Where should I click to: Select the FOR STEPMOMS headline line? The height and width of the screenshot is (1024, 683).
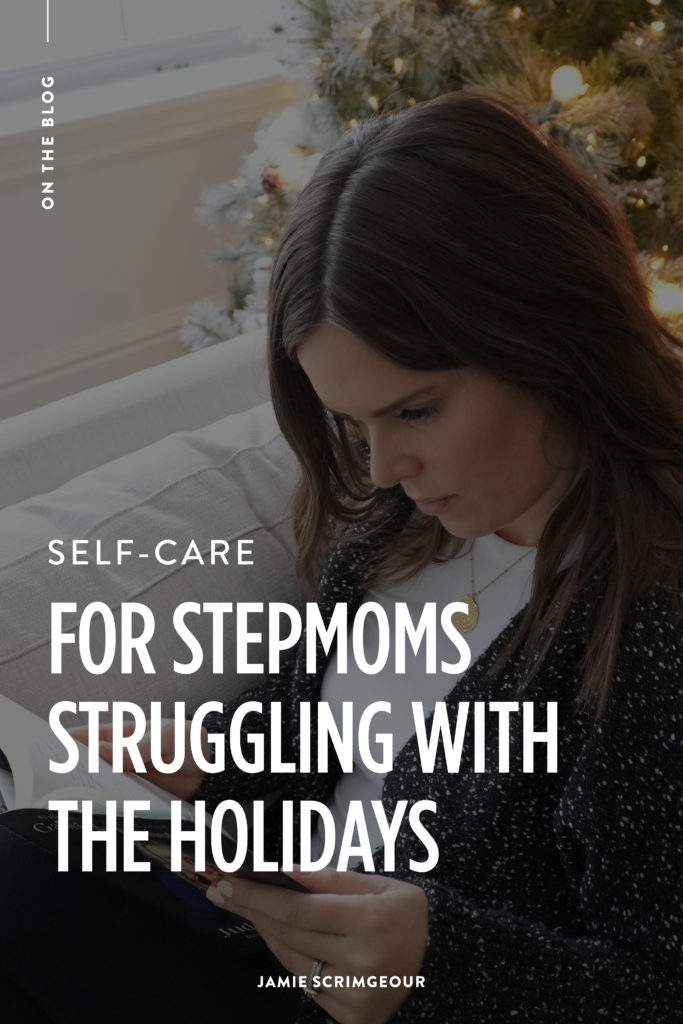coord(260,636)
